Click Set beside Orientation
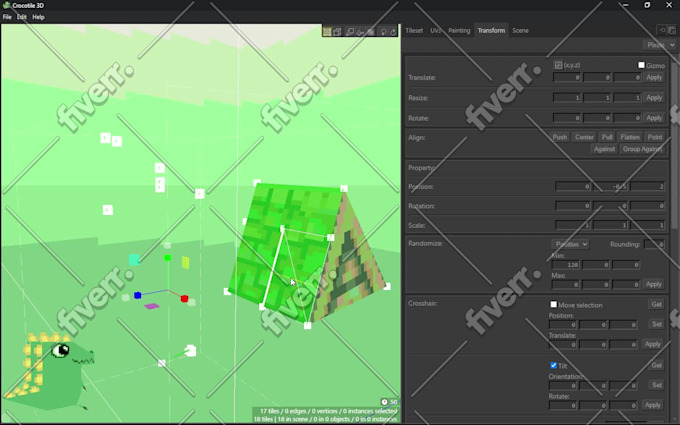 click(657, 385)
